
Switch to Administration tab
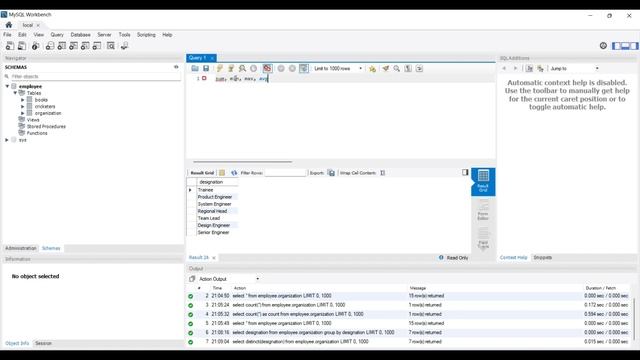[20, 248]
